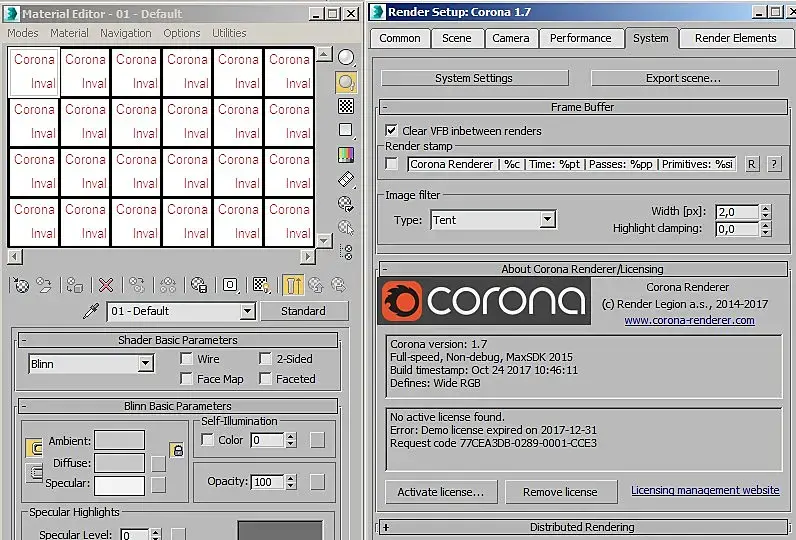Click Specular color swatch
This screenshot has height=540, width=796.
pyautogui.click(x=119, y=485)
